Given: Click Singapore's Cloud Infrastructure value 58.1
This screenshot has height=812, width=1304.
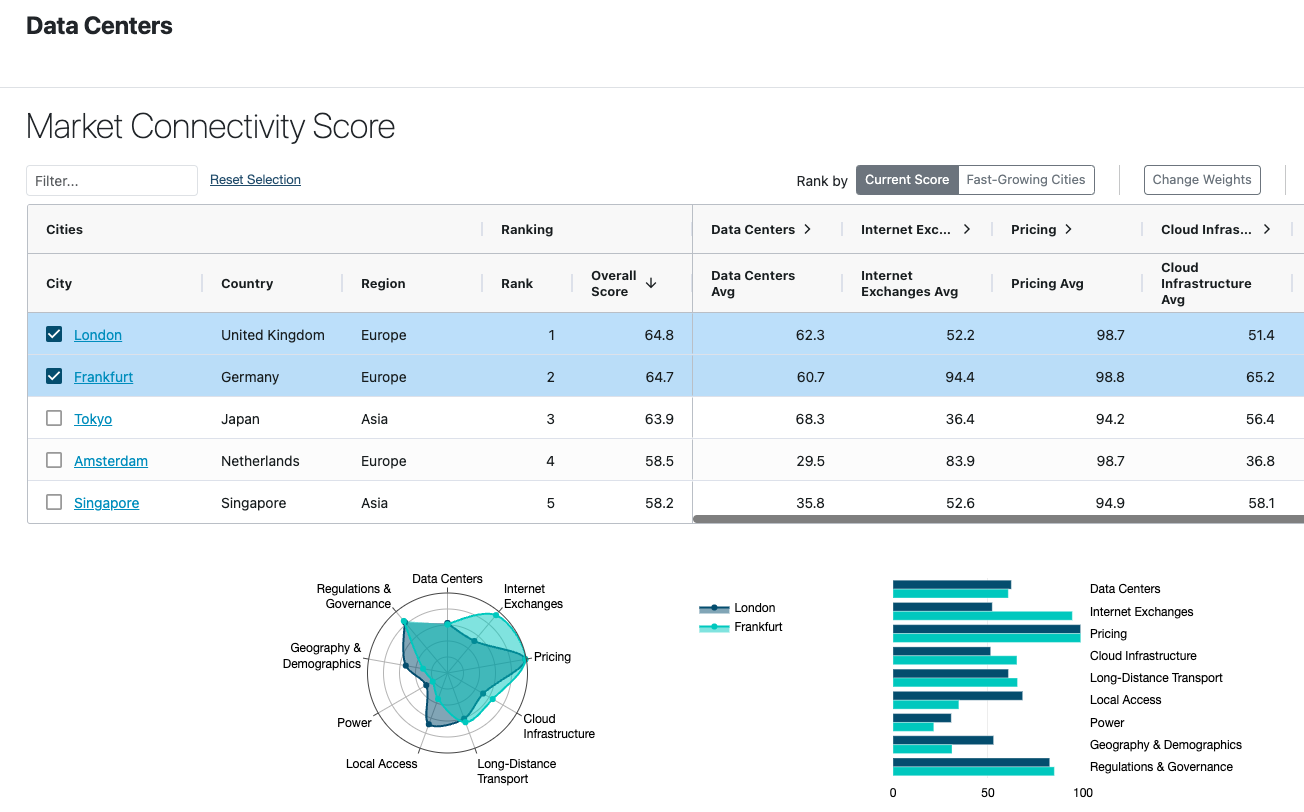Looking at the screenshot, I should 1261,503.
